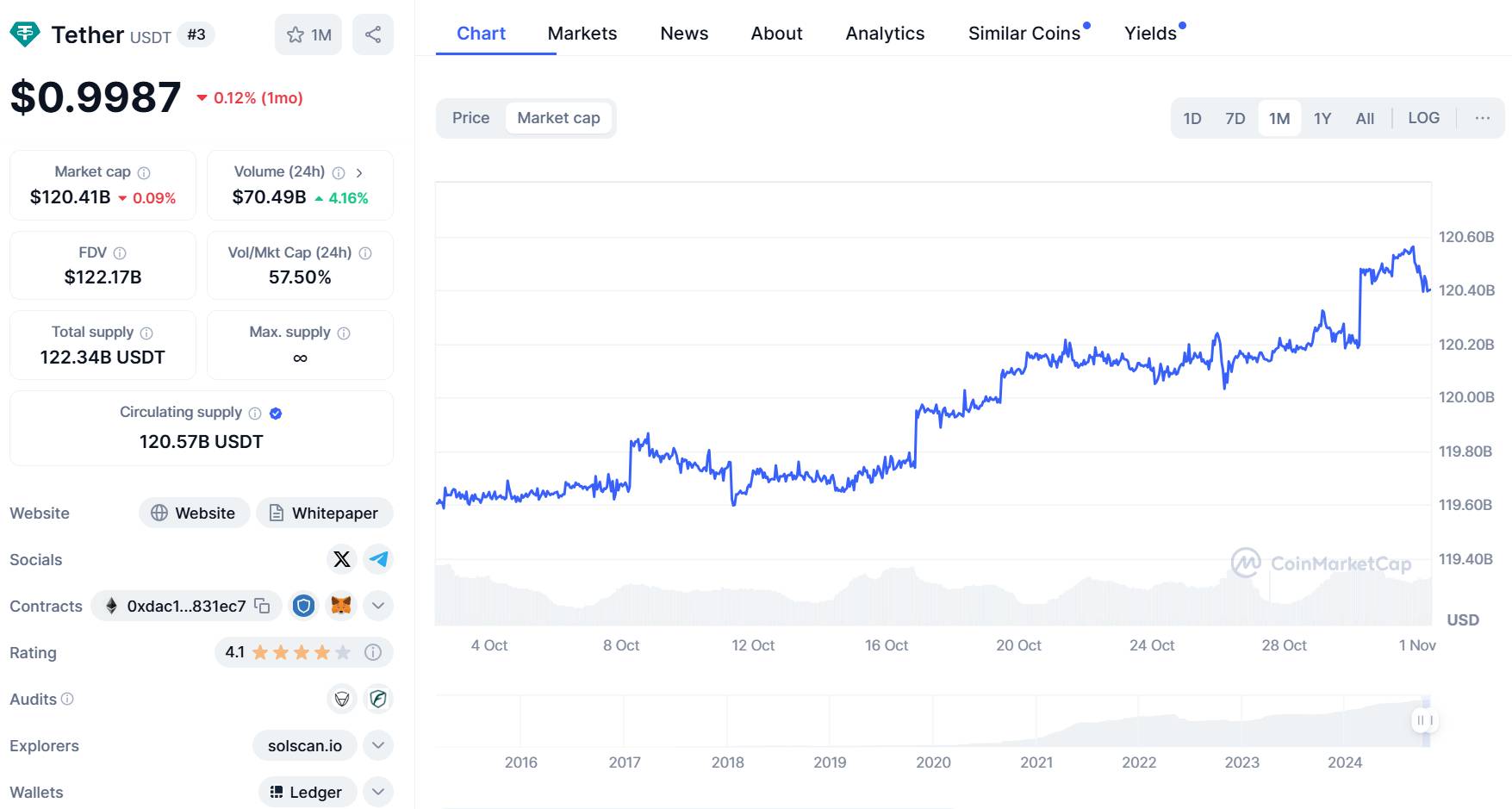The height and width of the screenshot is (809, 1512).
Task: Click the Rating info icon
Action: click(x=373, y=652)
